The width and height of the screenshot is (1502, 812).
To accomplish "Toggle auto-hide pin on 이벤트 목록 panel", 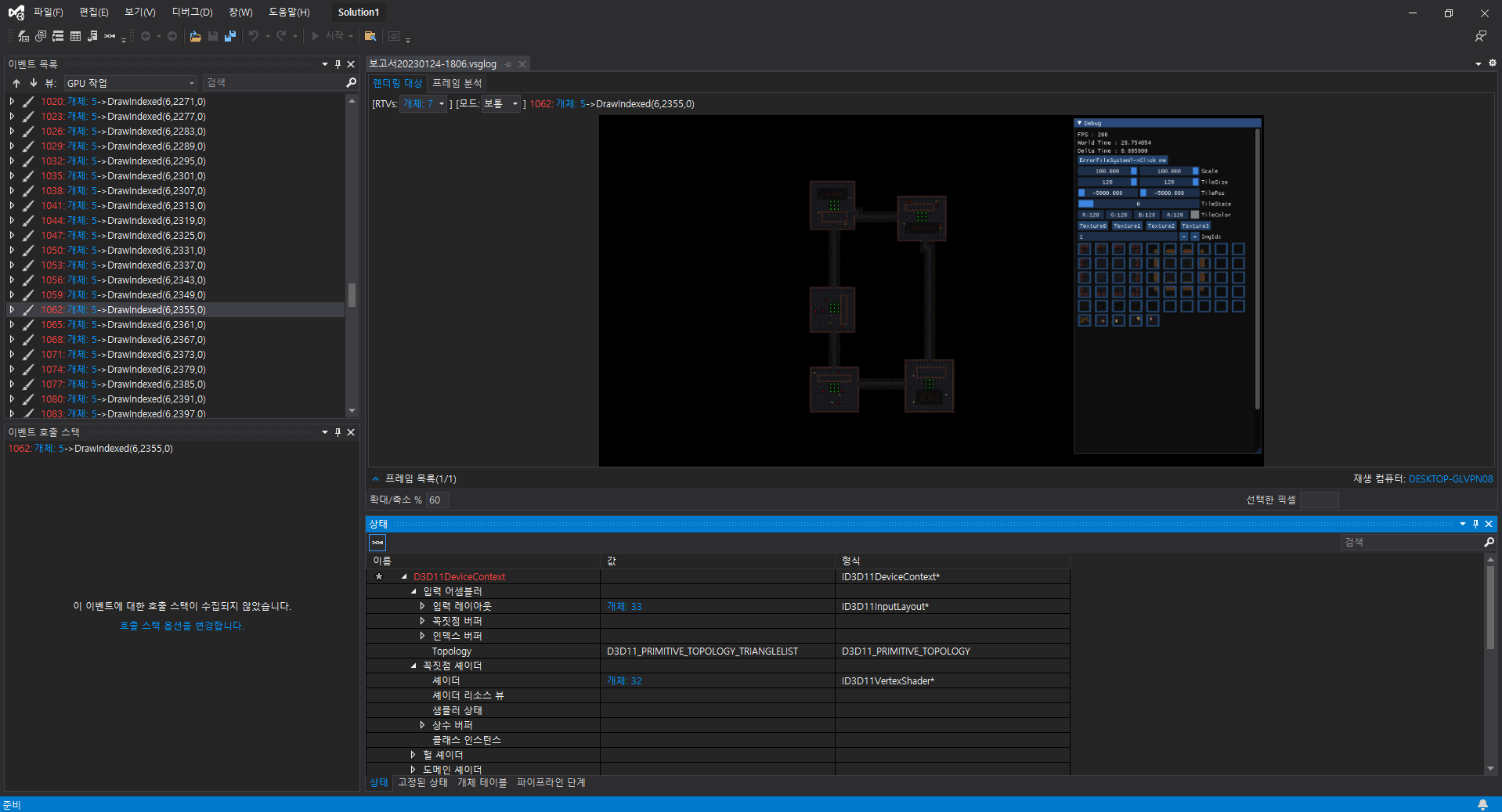I will tap(338, 64).
